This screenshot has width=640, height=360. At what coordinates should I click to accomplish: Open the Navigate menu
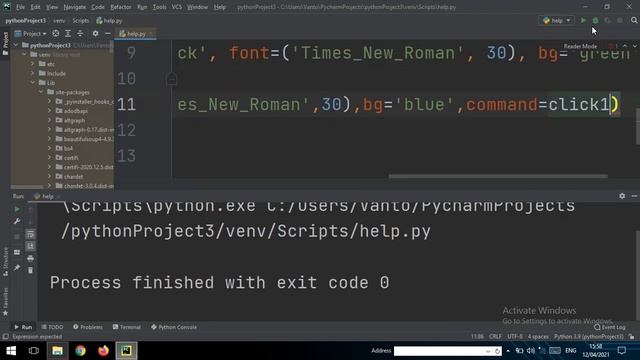click(x=75, y=7)
